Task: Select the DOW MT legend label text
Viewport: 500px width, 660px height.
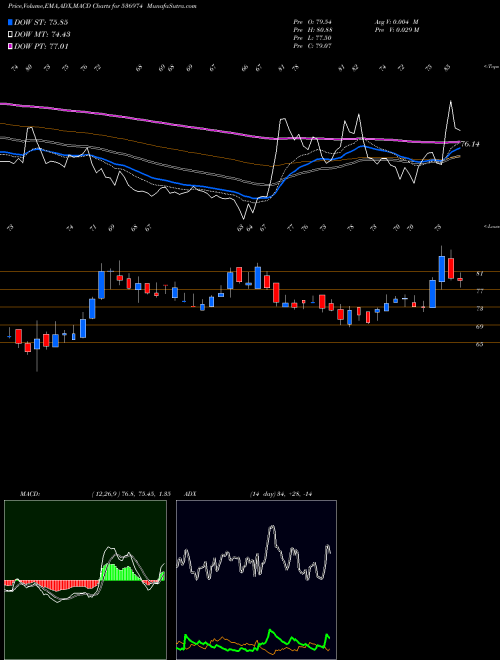Action: 42,35
